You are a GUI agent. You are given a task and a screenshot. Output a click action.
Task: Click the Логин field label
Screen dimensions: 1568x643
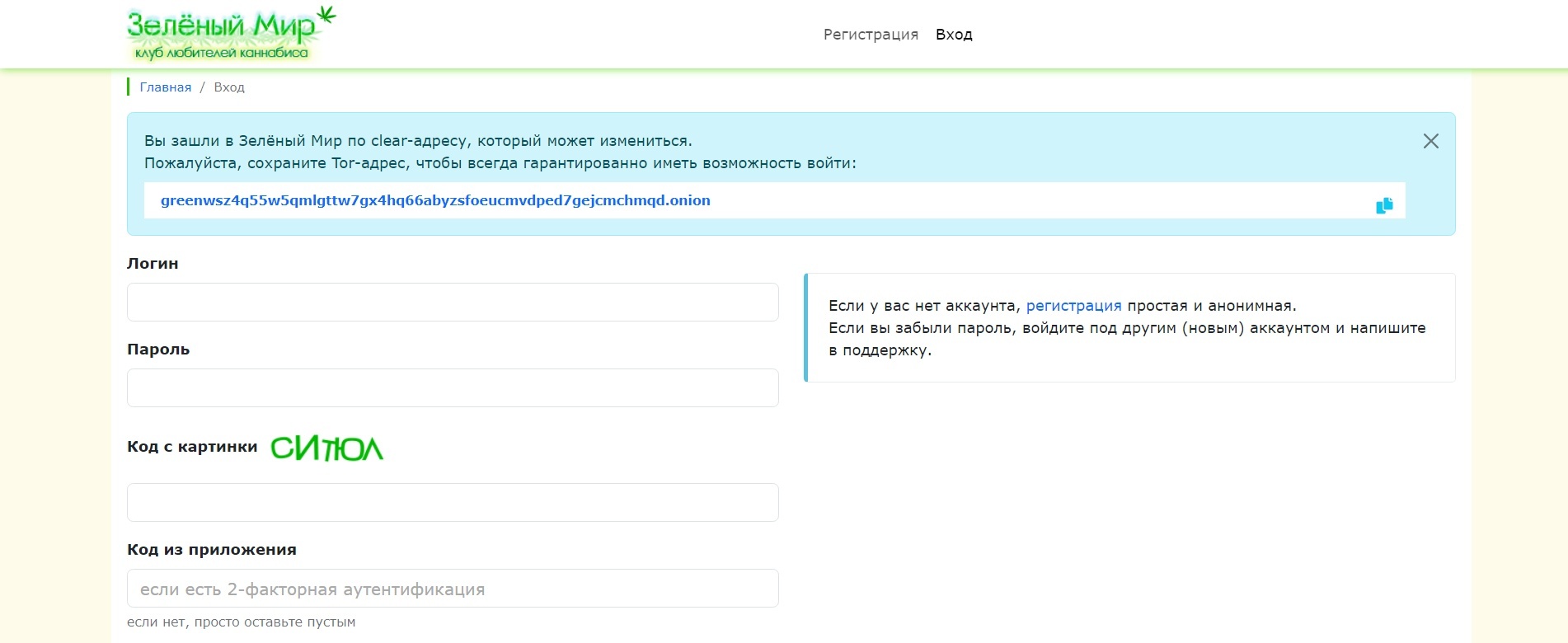click(153, 264)
